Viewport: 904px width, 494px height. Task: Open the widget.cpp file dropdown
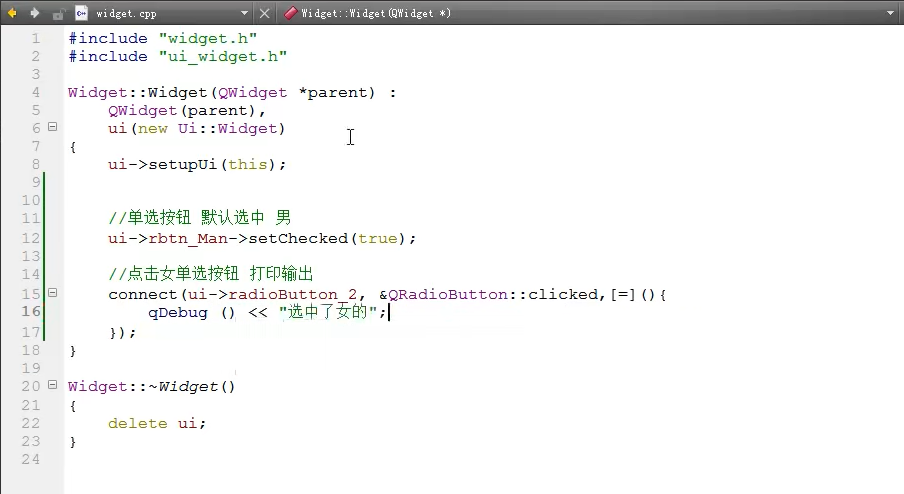[244, 13]
